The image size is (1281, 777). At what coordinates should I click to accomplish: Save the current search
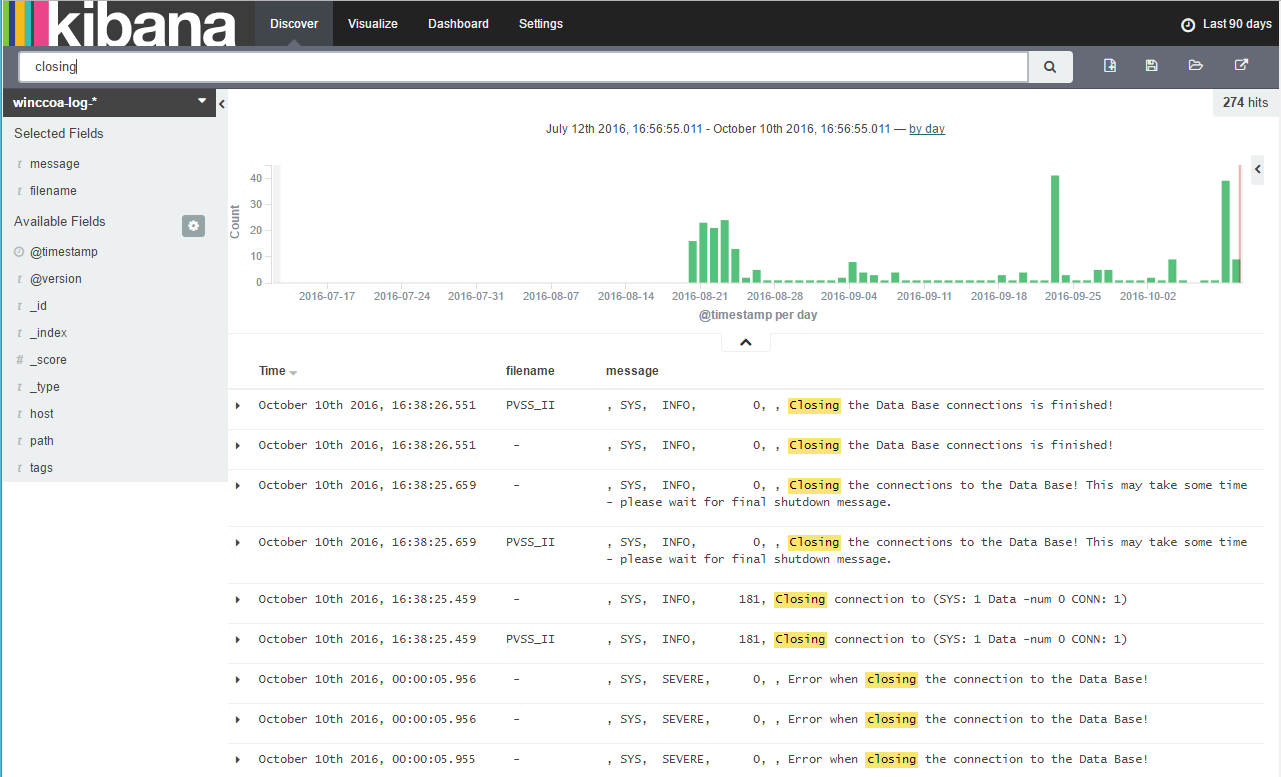click(x=1152, y=66)
